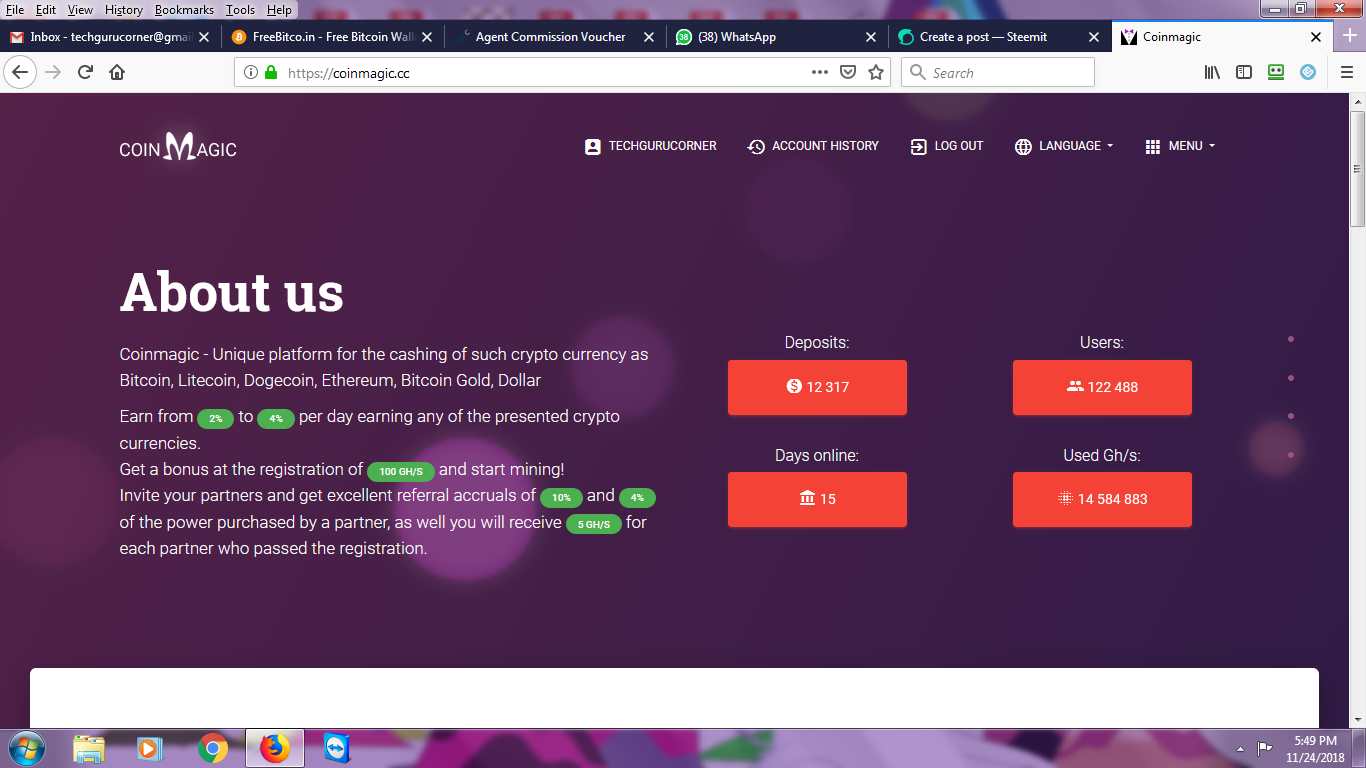
Task: Close the WhatsApp tab
Action: [x=870, y=37]
